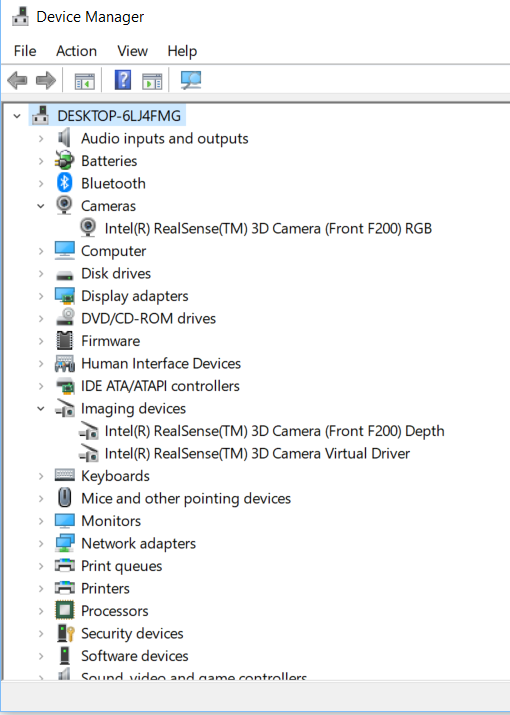This screenshot has width=510, height=715.
Task: Collapse the DESKTOP-6LJ4FMG root node
Action: click(x=17, y=116)
